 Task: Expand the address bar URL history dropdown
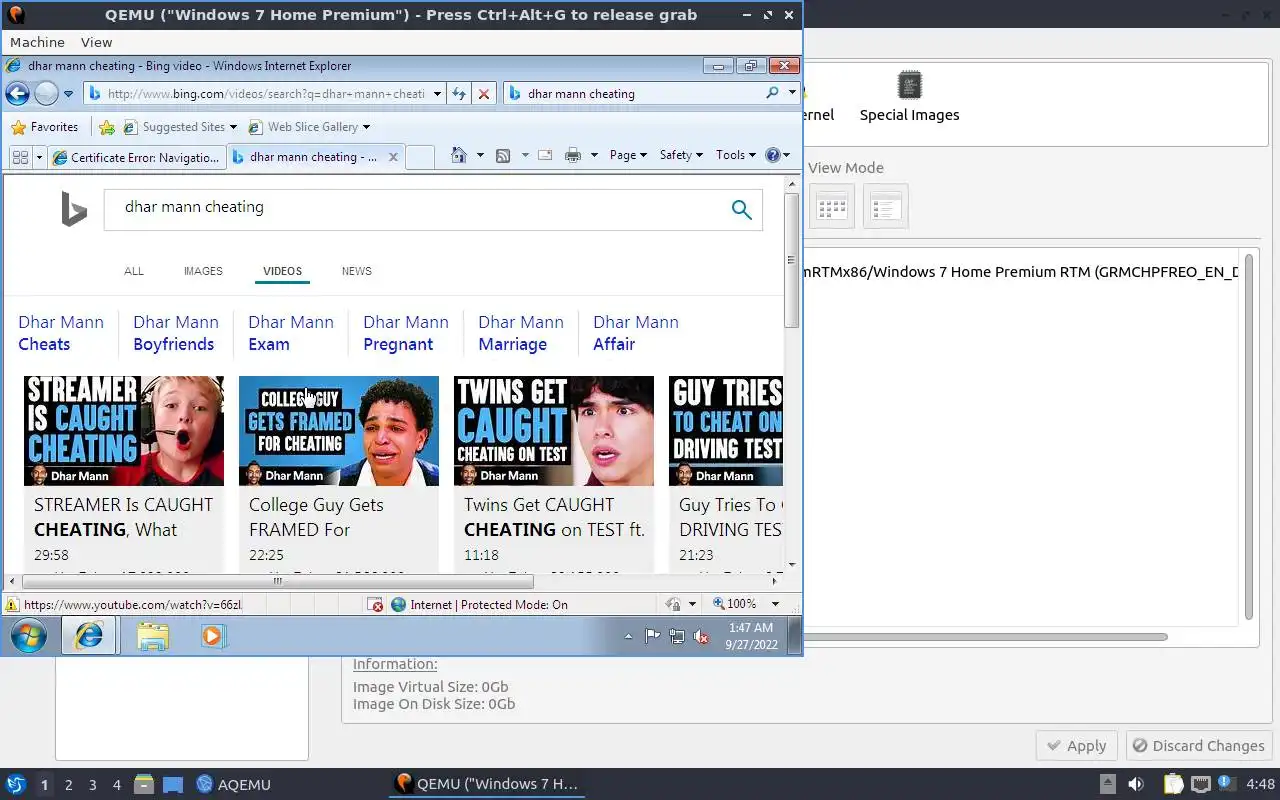(437, 94)
